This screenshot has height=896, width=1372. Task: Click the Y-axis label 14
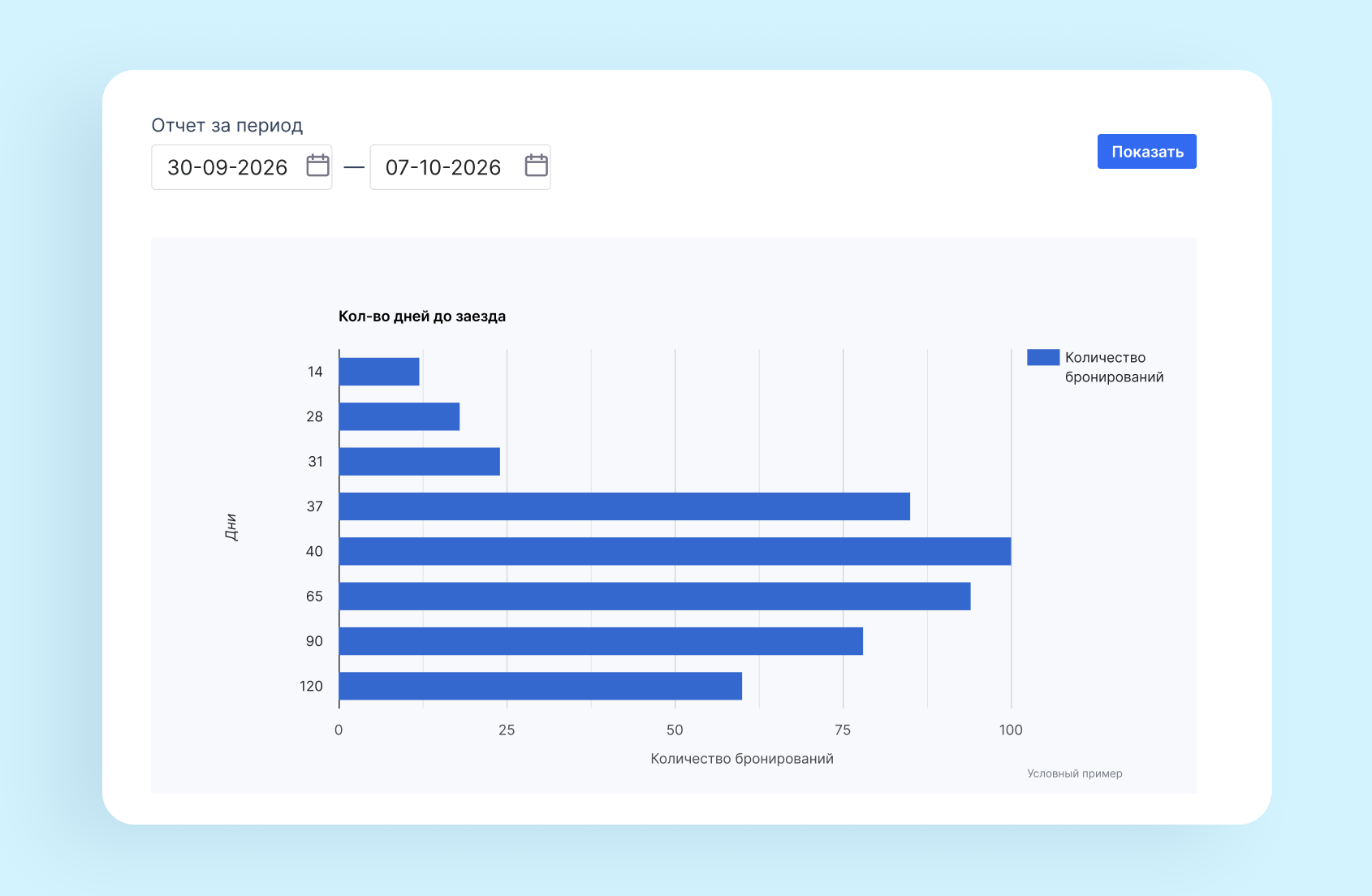(x=315, y=372)
